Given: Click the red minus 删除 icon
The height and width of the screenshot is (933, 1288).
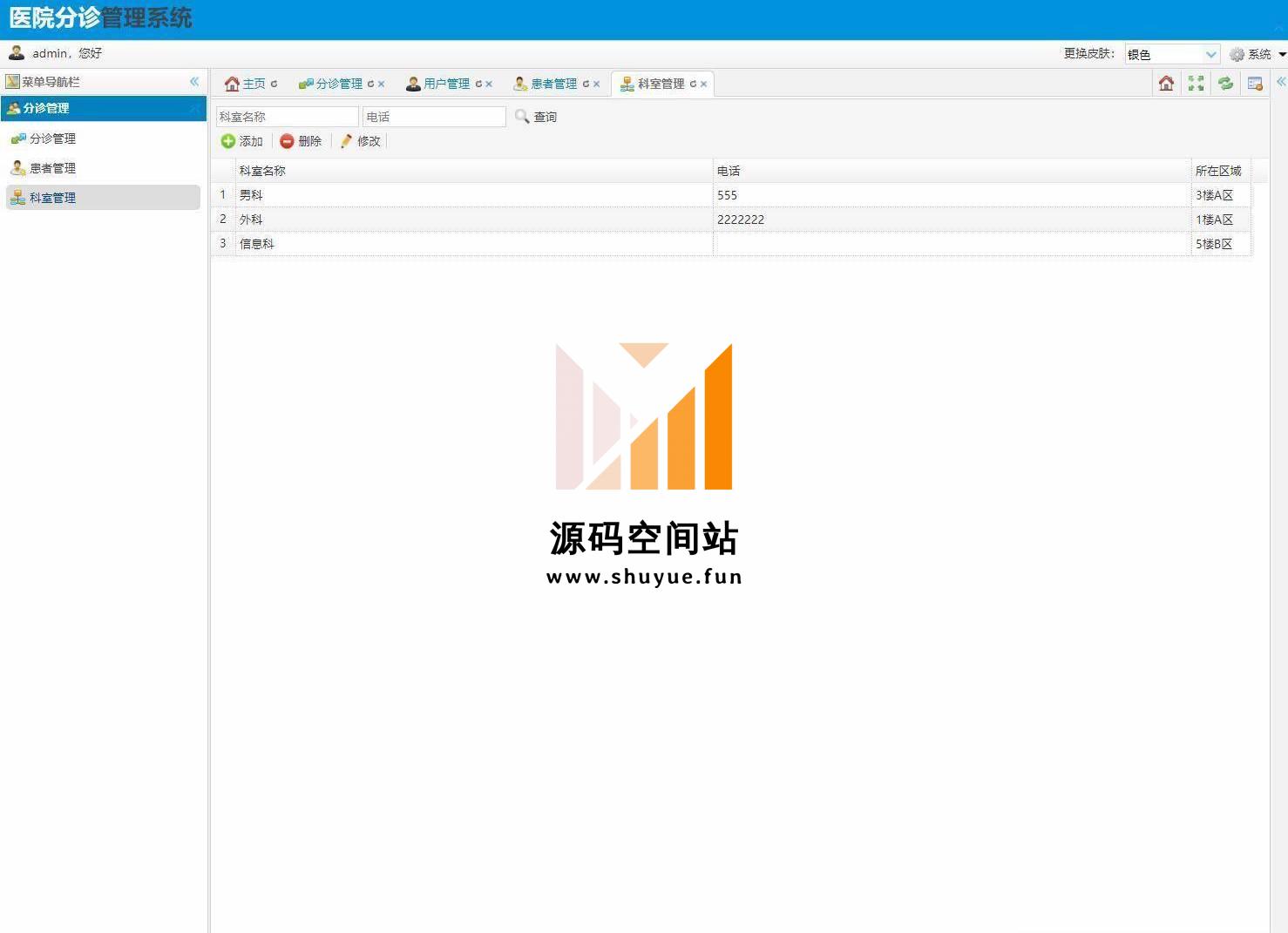Looking at the screenshot, I should pyautogui.click(x=287, y=141).
